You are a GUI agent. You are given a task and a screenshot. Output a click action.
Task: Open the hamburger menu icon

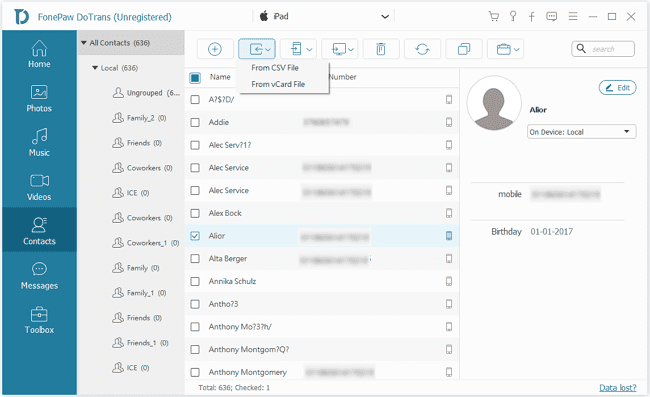(573, 17)
